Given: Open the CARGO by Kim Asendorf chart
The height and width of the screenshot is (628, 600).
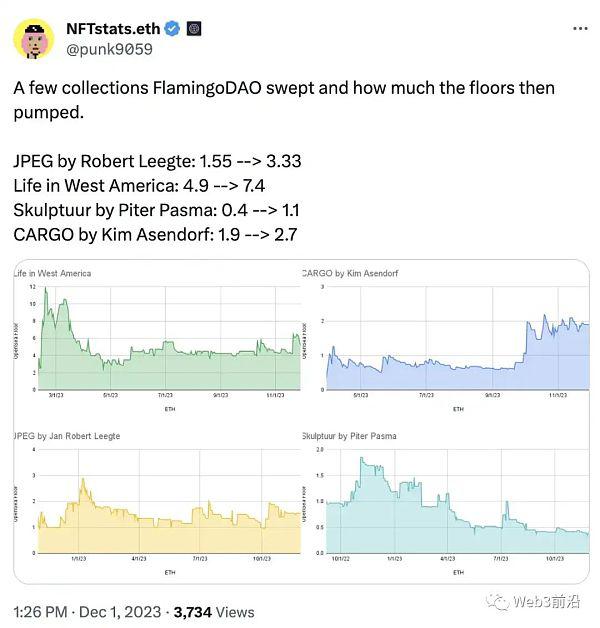Looking at the screenshot, I should (x=445, y=340).
